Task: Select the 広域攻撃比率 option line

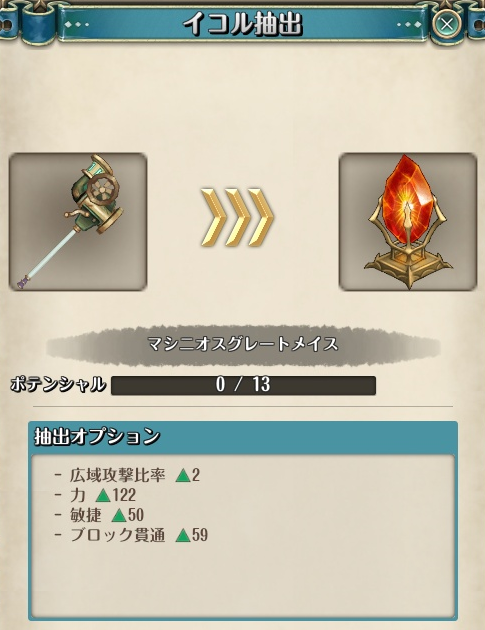Action: (x=127, y=476)
